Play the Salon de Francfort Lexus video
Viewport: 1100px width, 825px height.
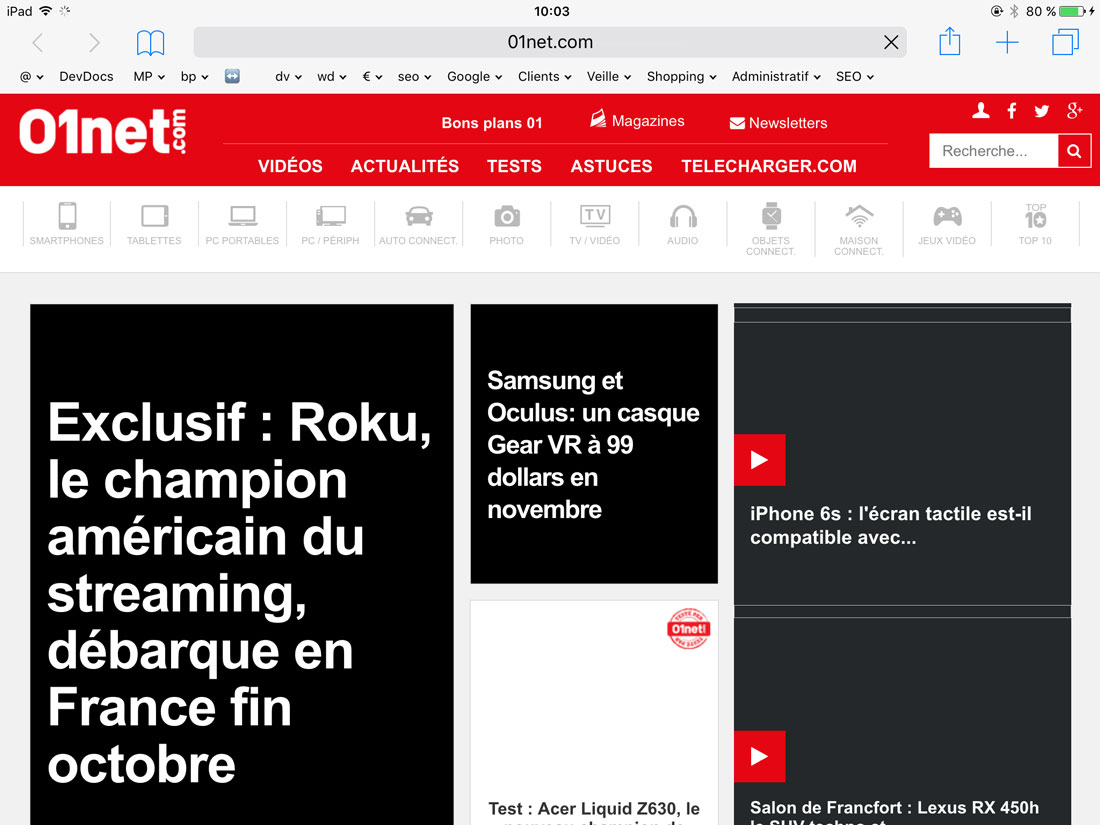tap(759, 756)
